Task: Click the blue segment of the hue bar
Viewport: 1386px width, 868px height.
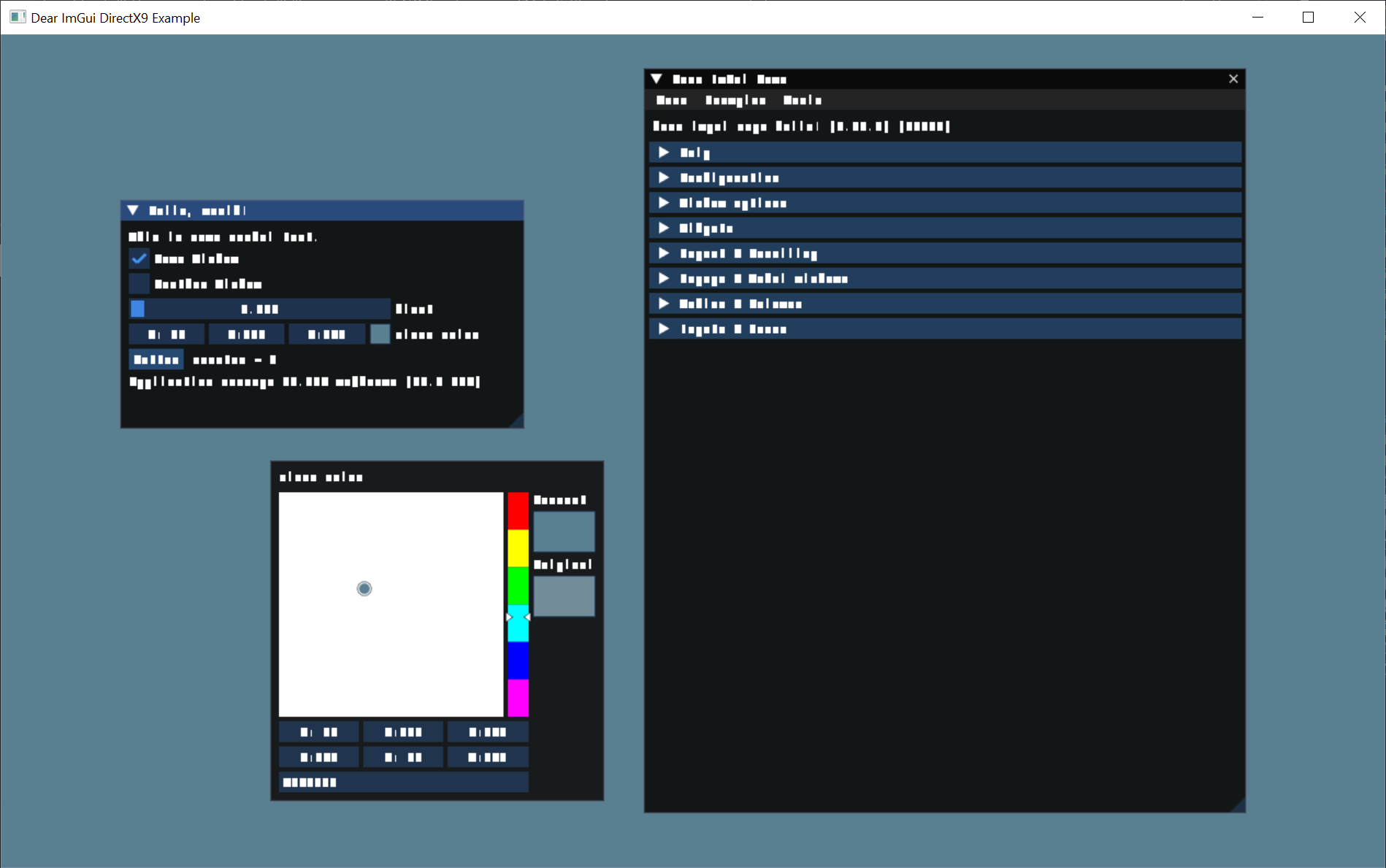Action: 518,661
